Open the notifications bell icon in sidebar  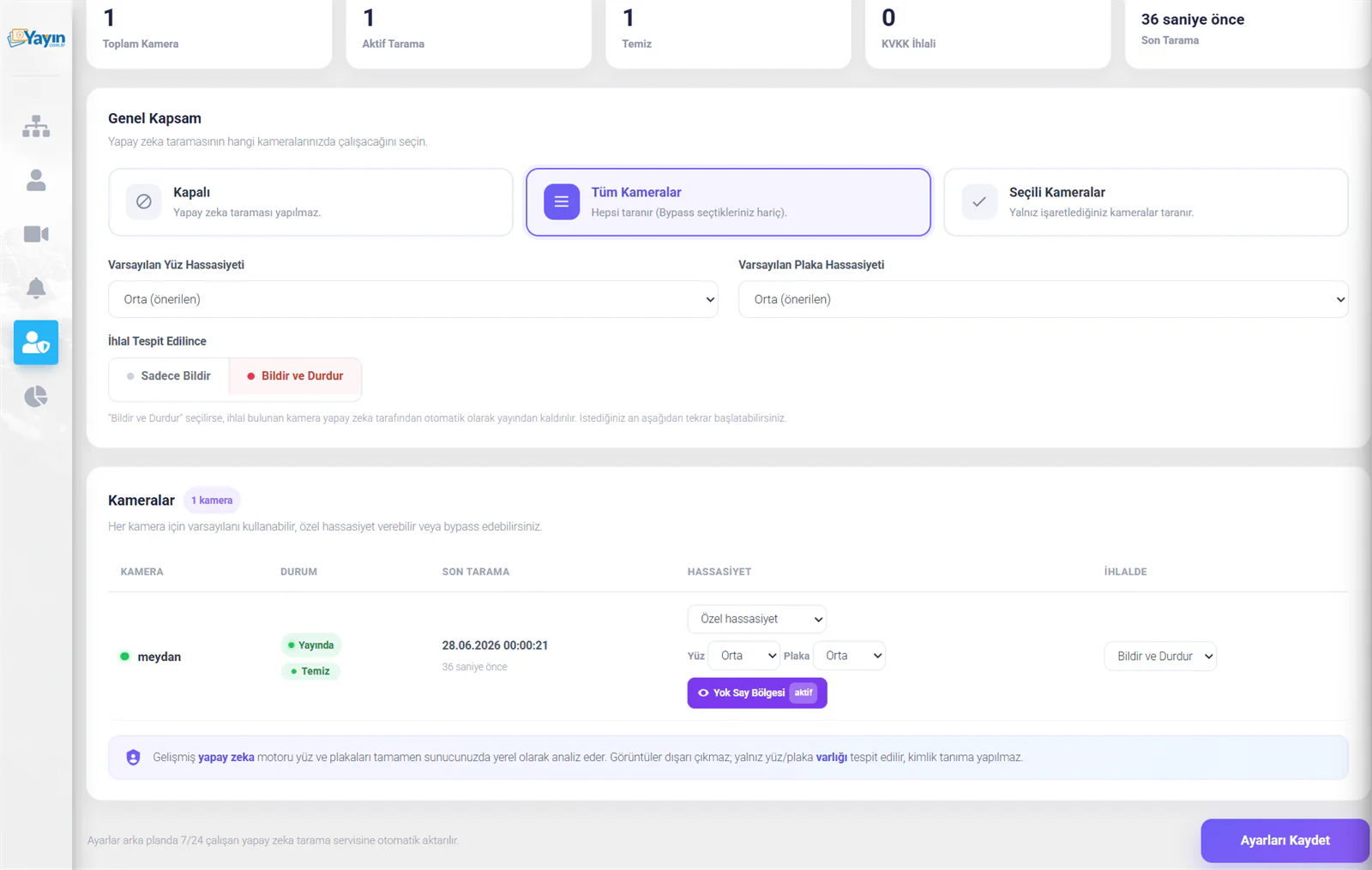point(36,288)
